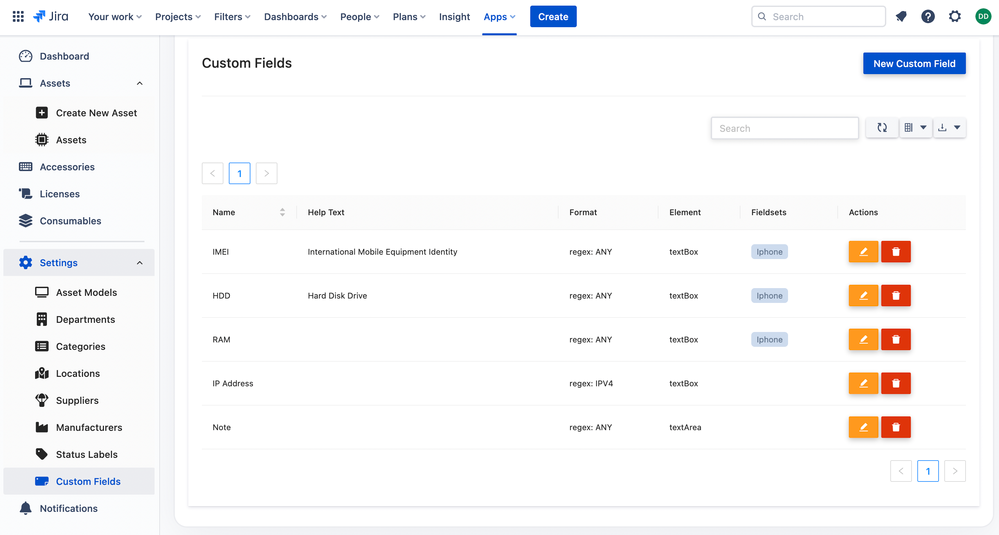
Task: Open the export download dropdown
Action: click(x=949, y=128)
